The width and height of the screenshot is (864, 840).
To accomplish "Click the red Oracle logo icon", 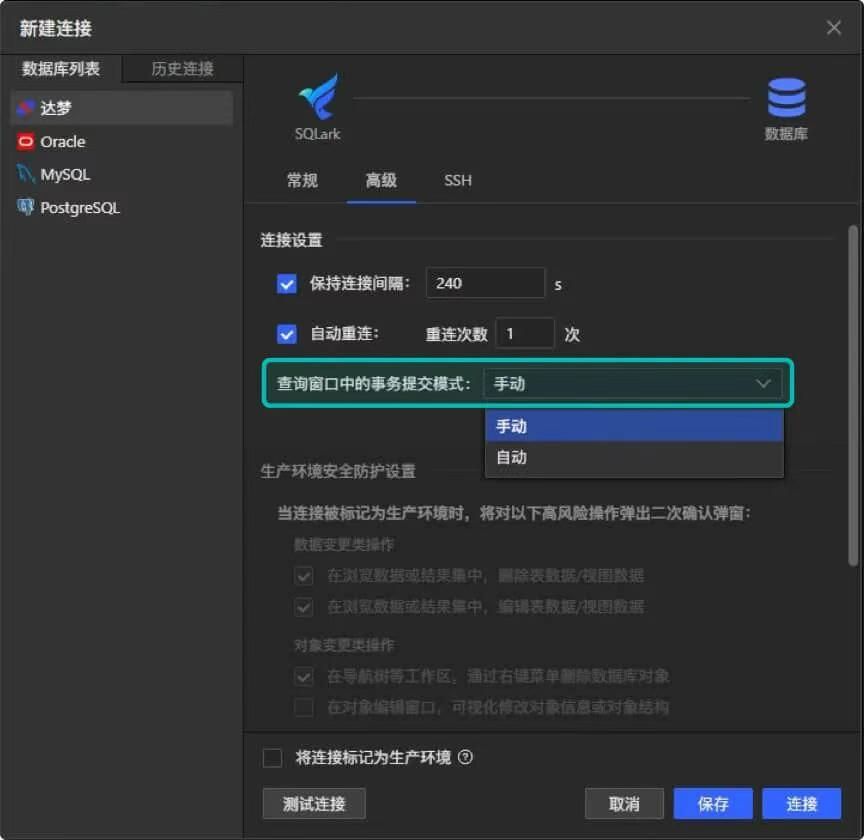I will point(25,142).
